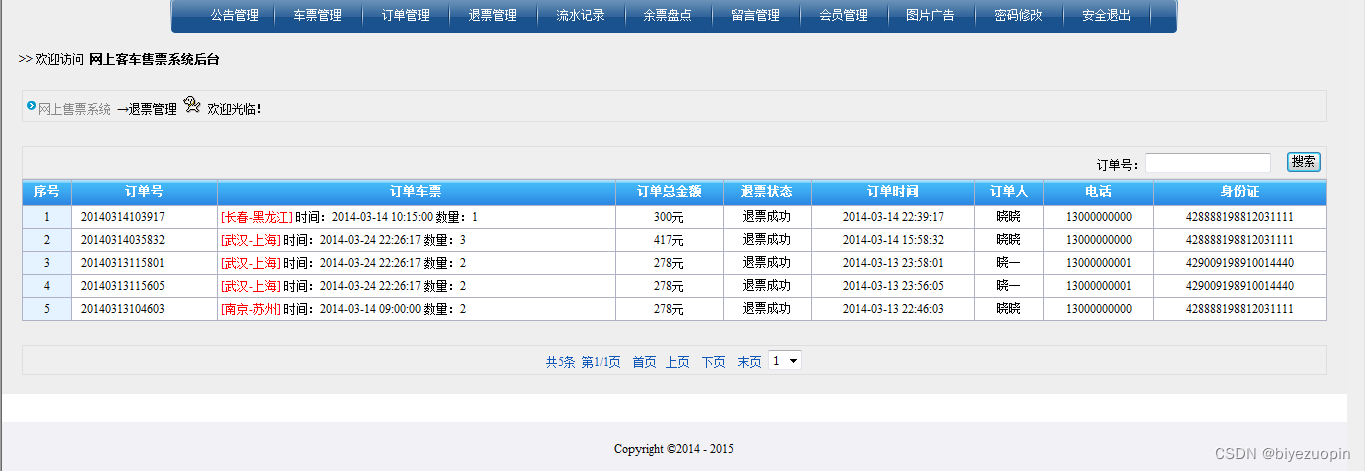Open the 会员管理 menu
The height and width of the screenshot is (471, 1365).
[x=844, y=16]
